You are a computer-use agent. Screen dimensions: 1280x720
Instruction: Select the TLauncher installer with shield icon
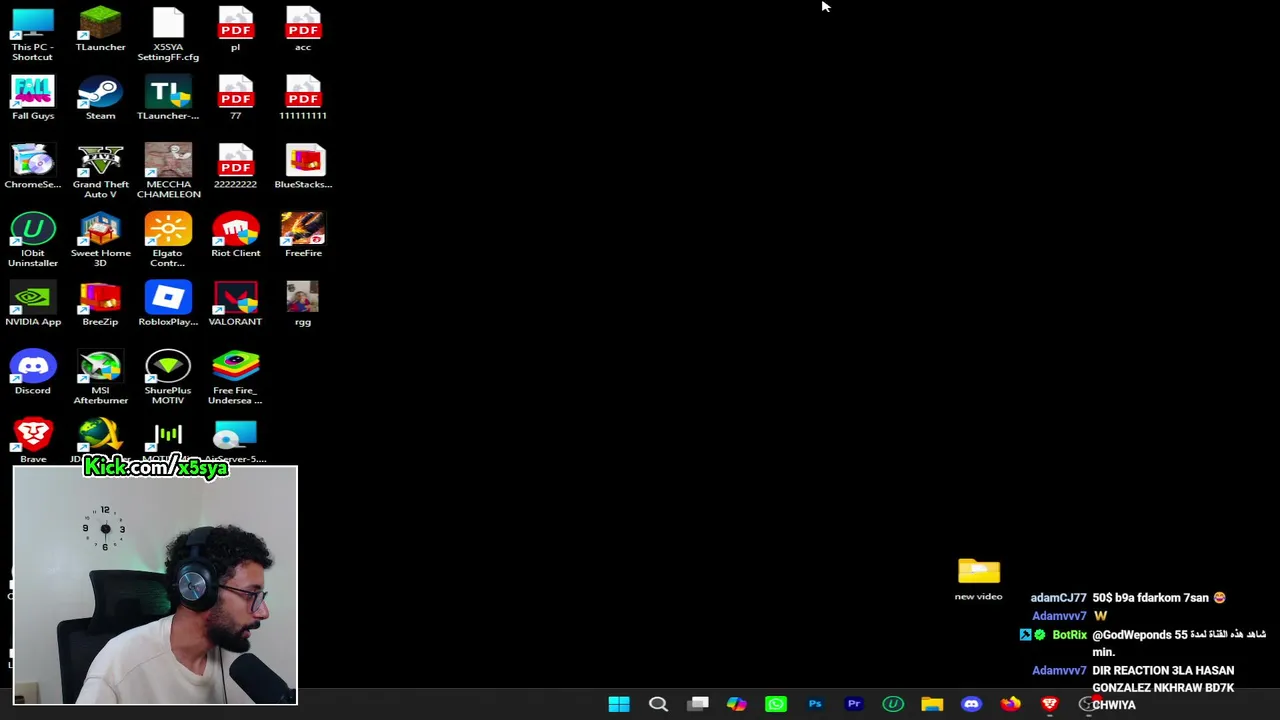[x=168, y=98]
